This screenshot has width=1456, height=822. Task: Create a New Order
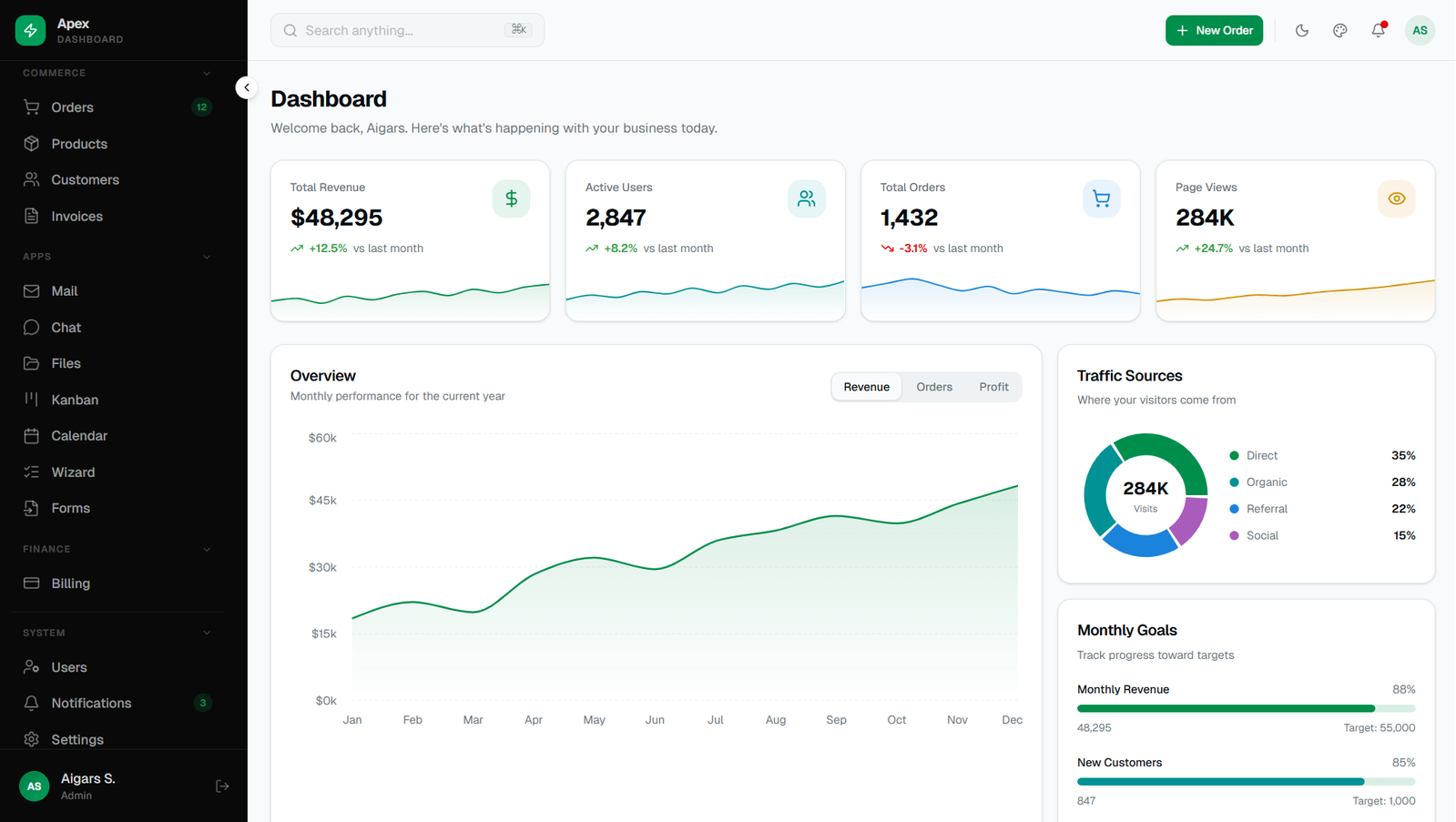(1215, 30)
